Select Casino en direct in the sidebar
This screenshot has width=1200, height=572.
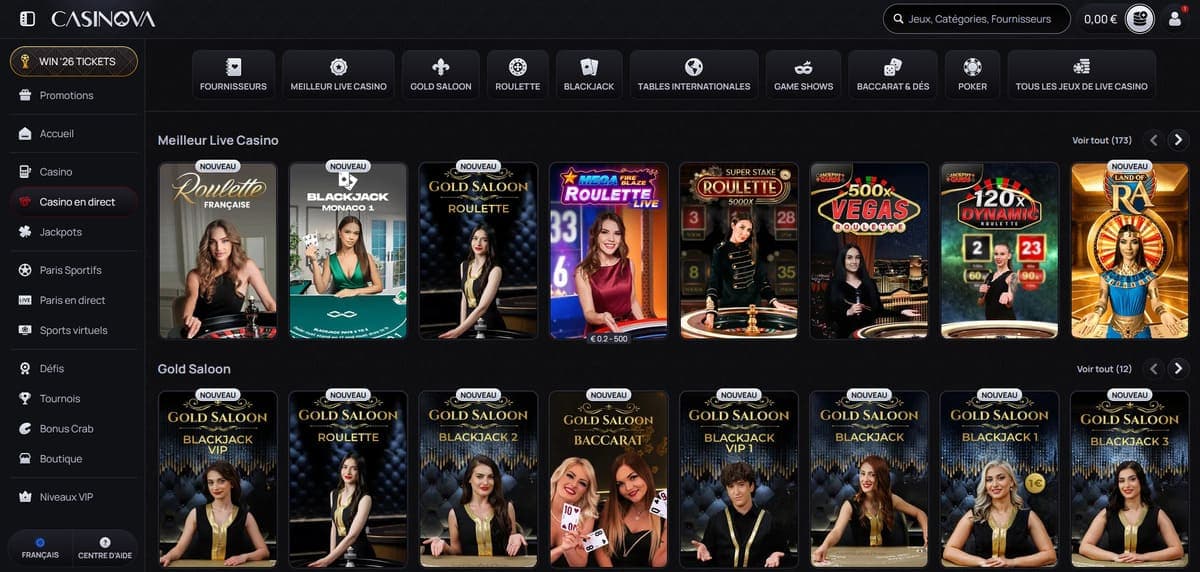pos(74,201)
